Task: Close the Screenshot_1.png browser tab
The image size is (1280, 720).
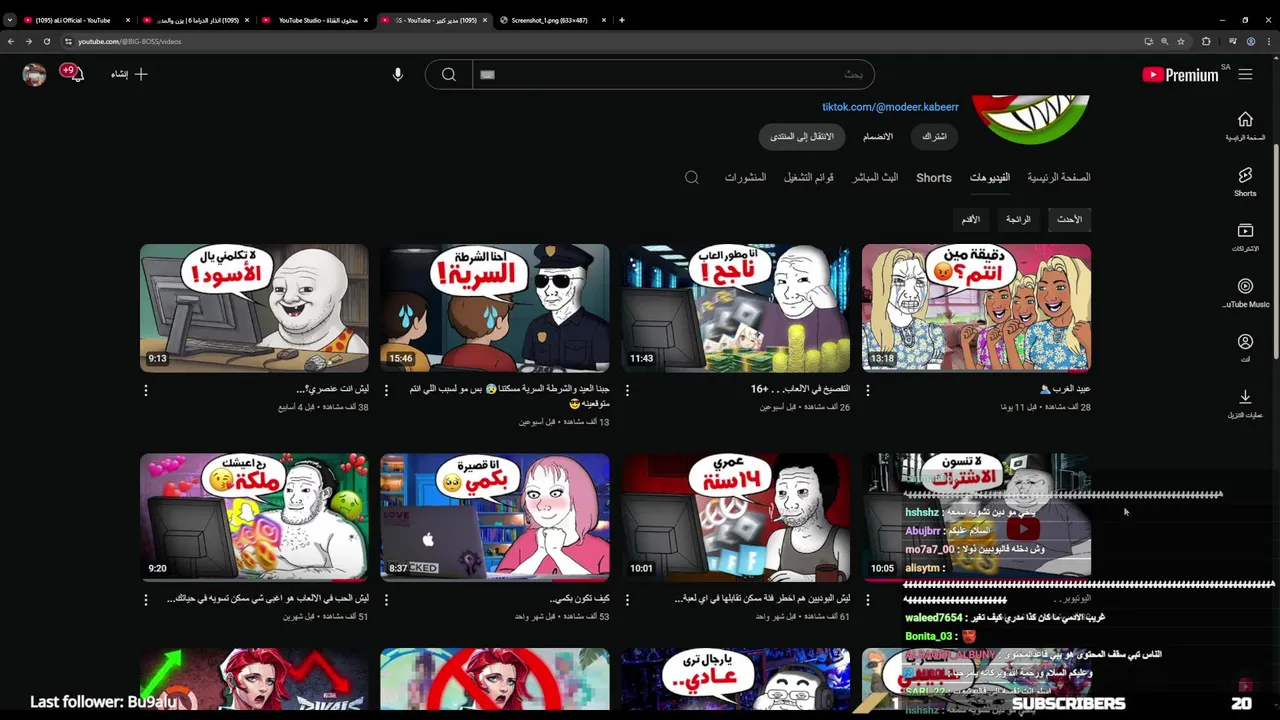Action: [603, 20]
